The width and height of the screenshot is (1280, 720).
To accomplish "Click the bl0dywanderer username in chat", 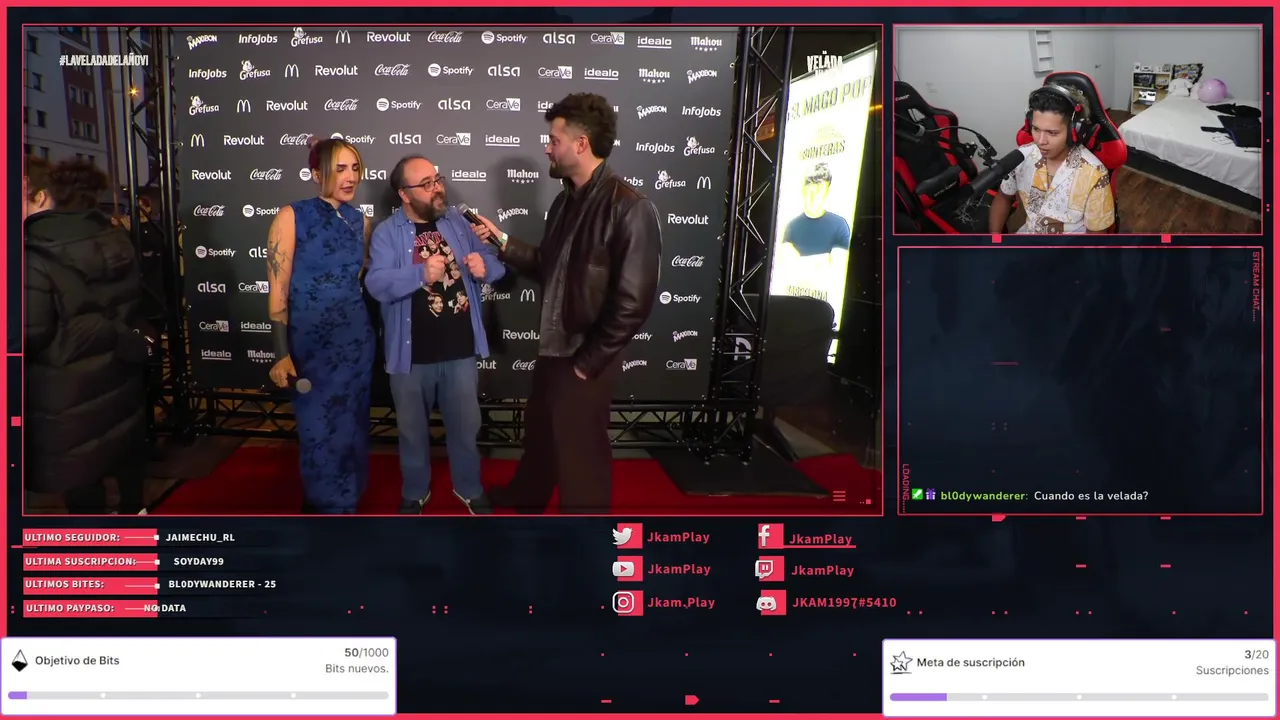I will 983,496.
